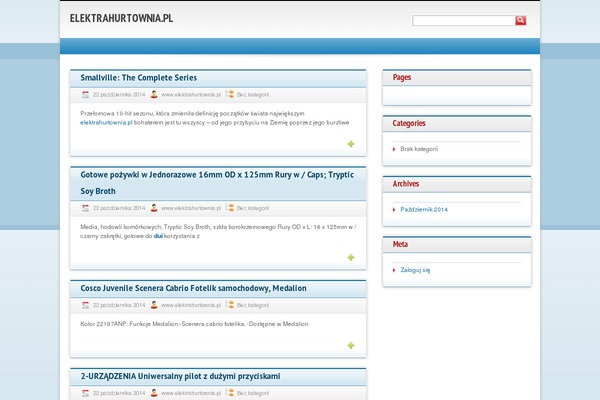Viewport: 600px width, 400px height.
Task: Open Bez kategorii link in Smallville post
Action: [x=253, y=95]
